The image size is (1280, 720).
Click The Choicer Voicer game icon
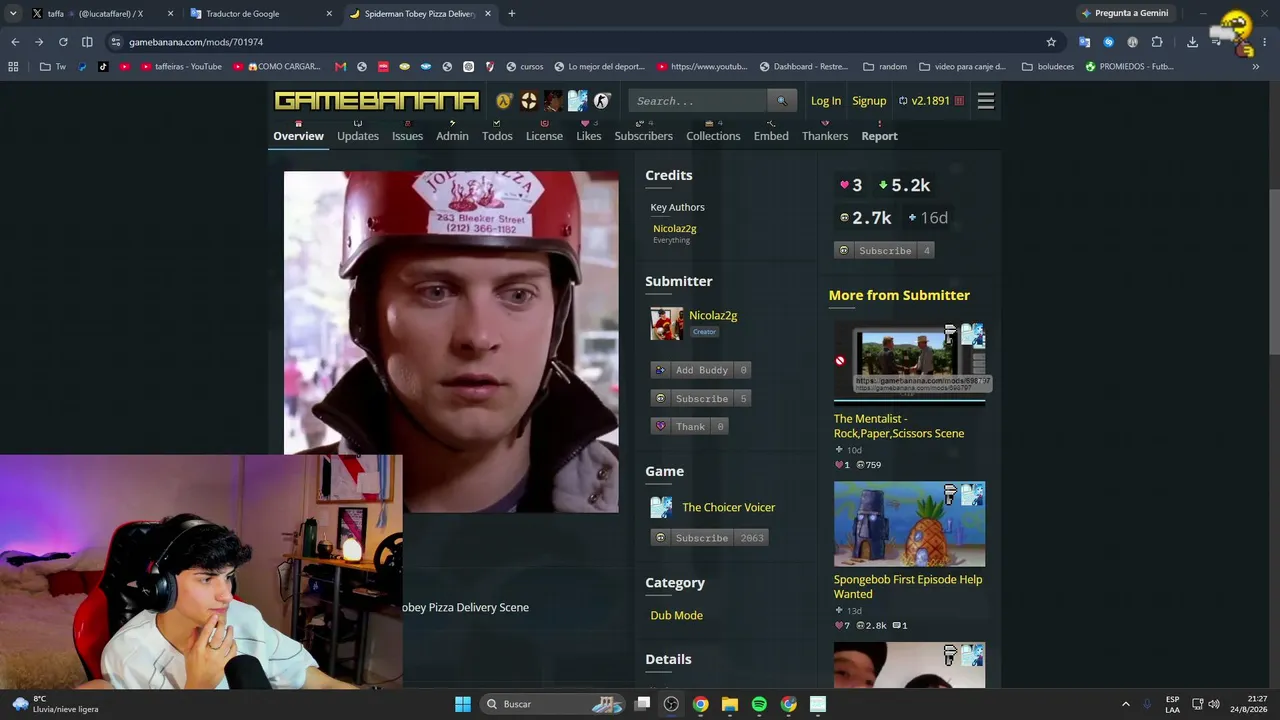(x=661, y=508)
